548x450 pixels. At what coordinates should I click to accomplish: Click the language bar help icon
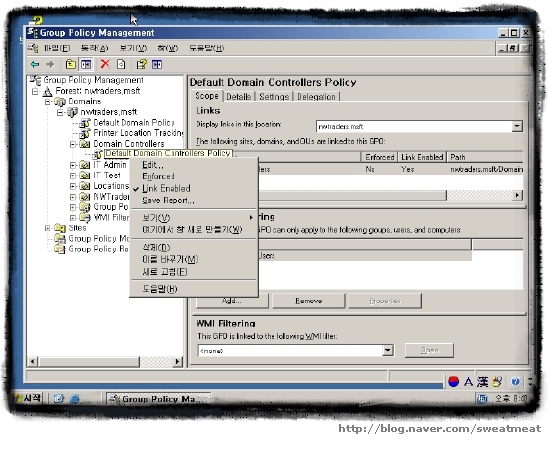click(515, 381)
